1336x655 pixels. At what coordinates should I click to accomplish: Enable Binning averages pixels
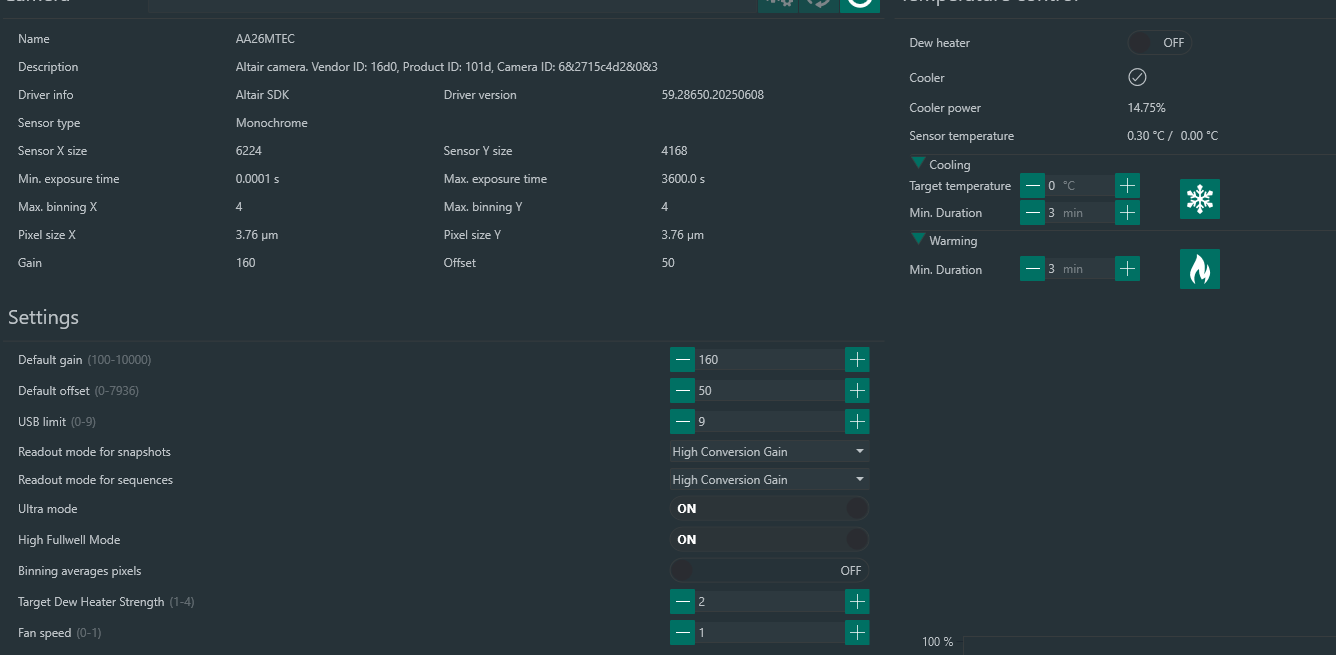click(x=769, y=571)
